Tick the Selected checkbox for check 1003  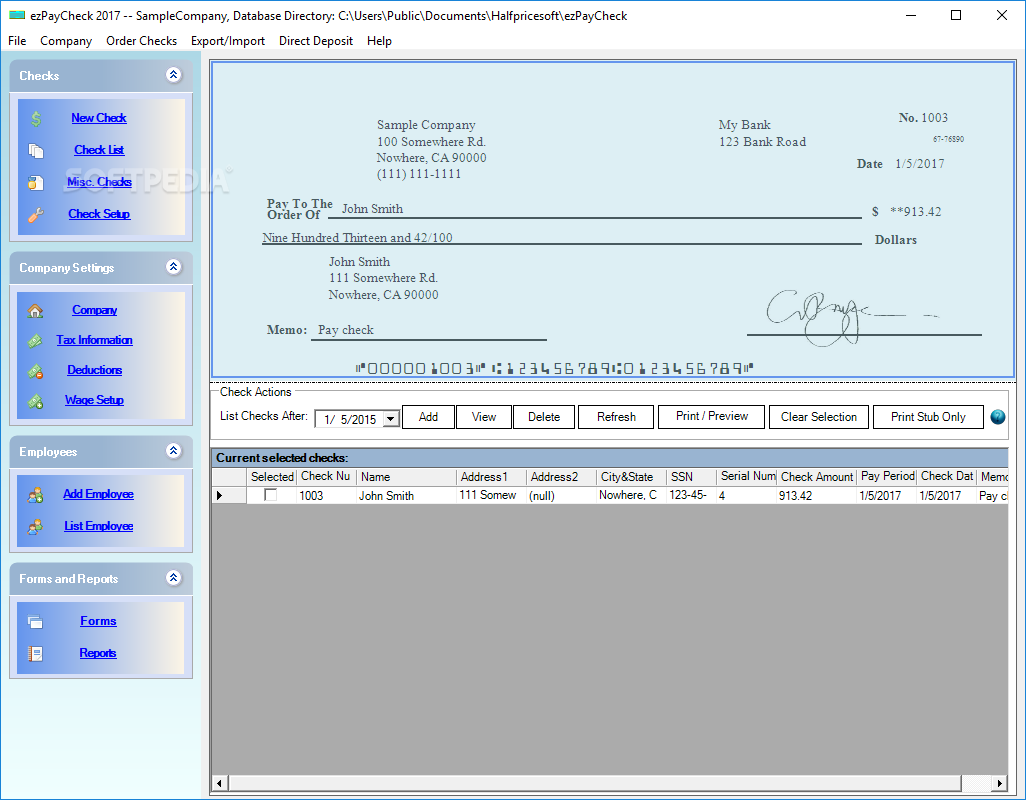point(270,495)
